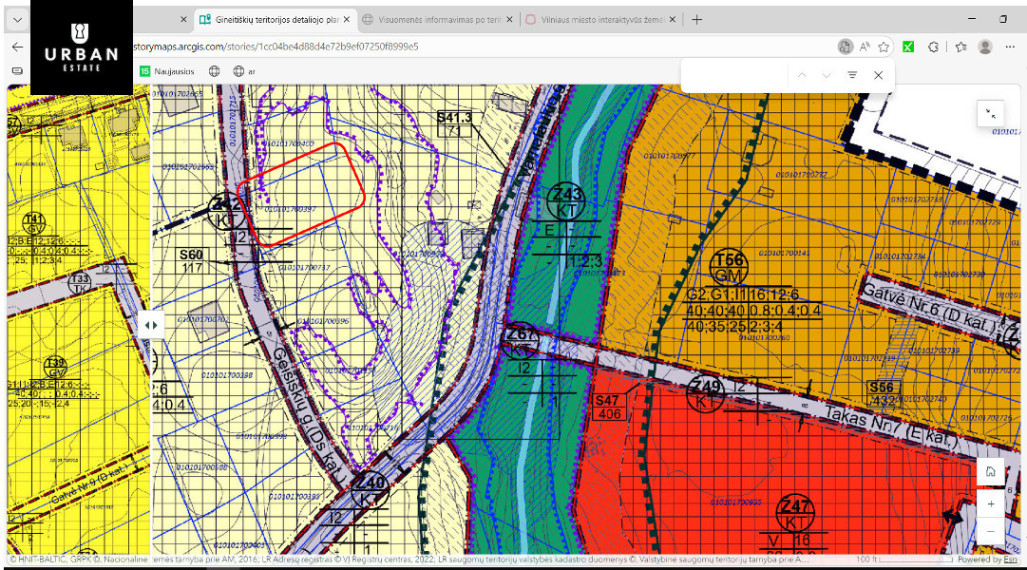Add page to favorites star
1027x570 pixels.
[x=884, y=47]
